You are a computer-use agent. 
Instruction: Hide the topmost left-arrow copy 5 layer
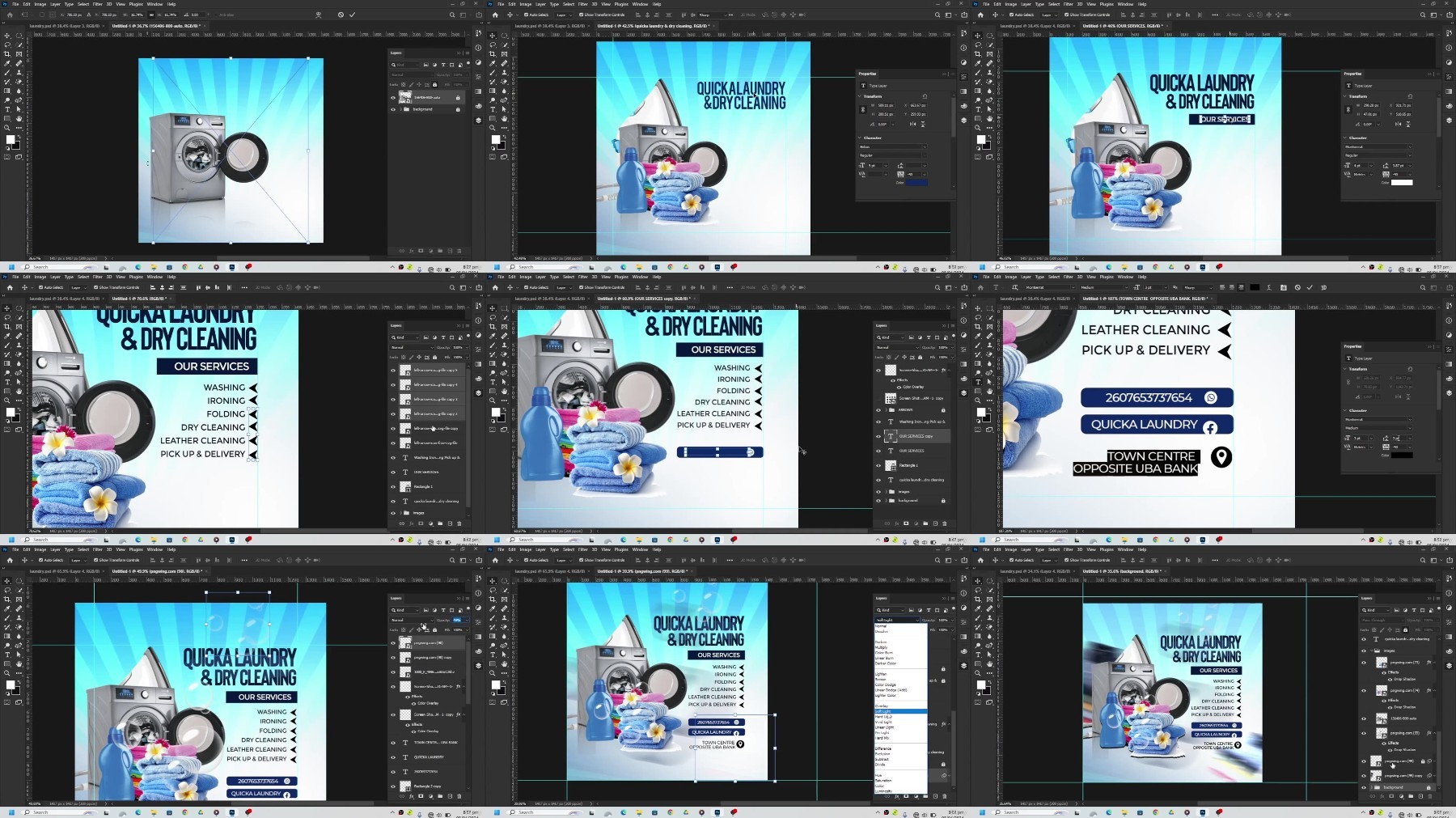[393, 371]
